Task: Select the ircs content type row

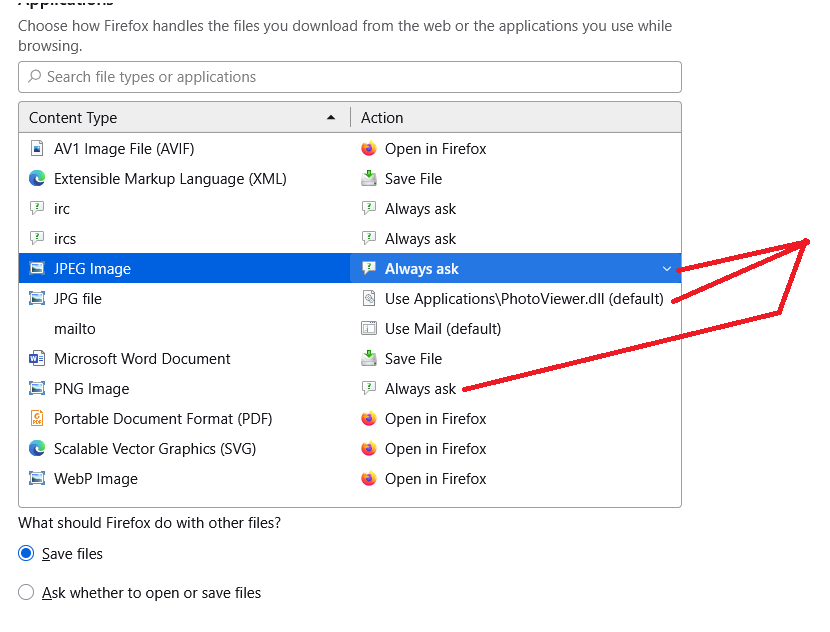Action: pyautogui.click(x=65, y=239)
